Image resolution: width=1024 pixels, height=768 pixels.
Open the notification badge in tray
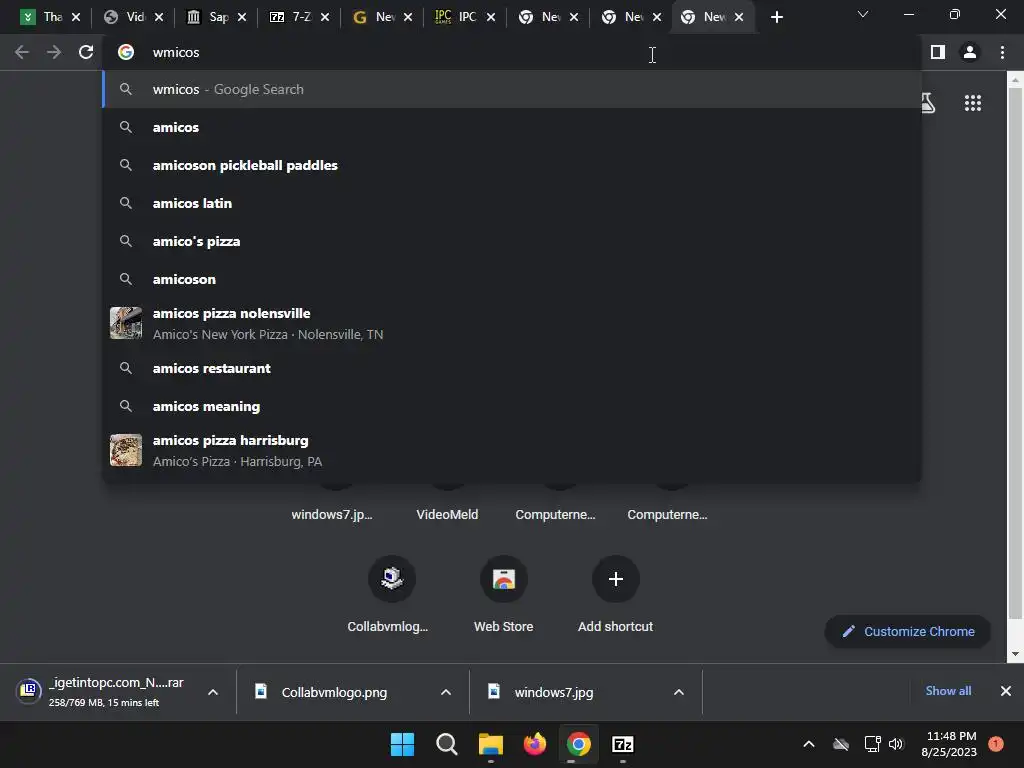[996, 743]
